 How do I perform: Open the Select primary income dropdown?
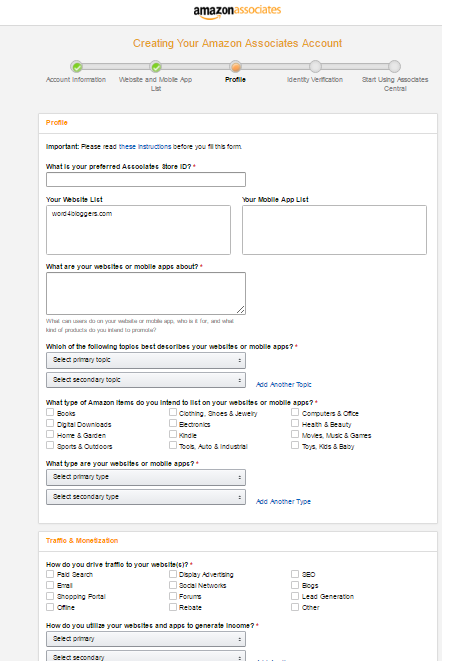tap(146, 639)
